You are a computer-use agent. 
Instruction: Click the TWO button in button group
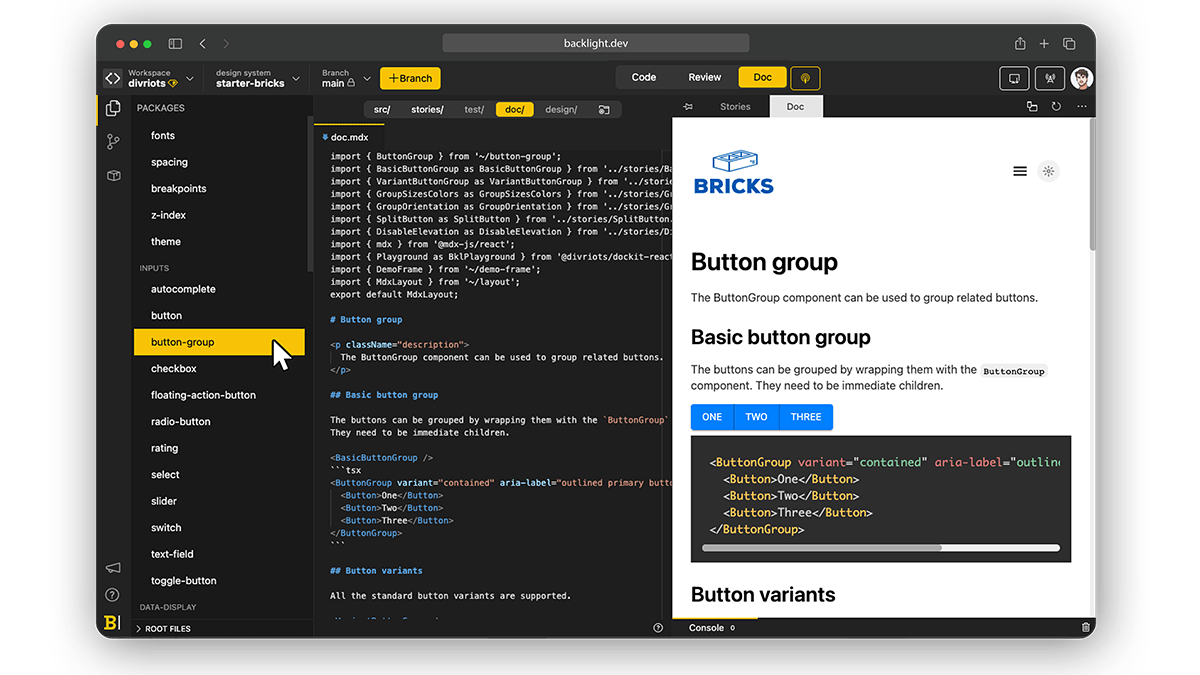pos(756,417)
